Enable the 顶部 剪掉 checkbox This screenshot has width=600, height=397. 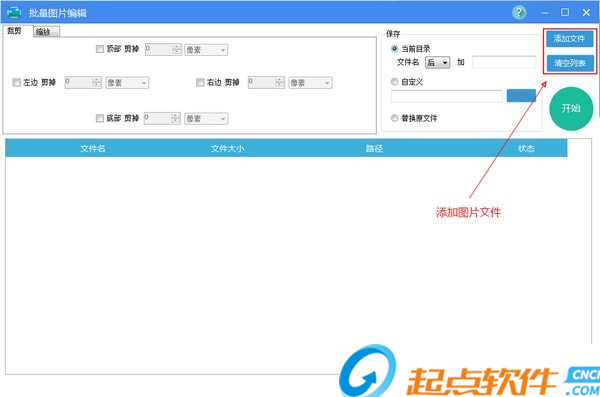coord(99,49)
